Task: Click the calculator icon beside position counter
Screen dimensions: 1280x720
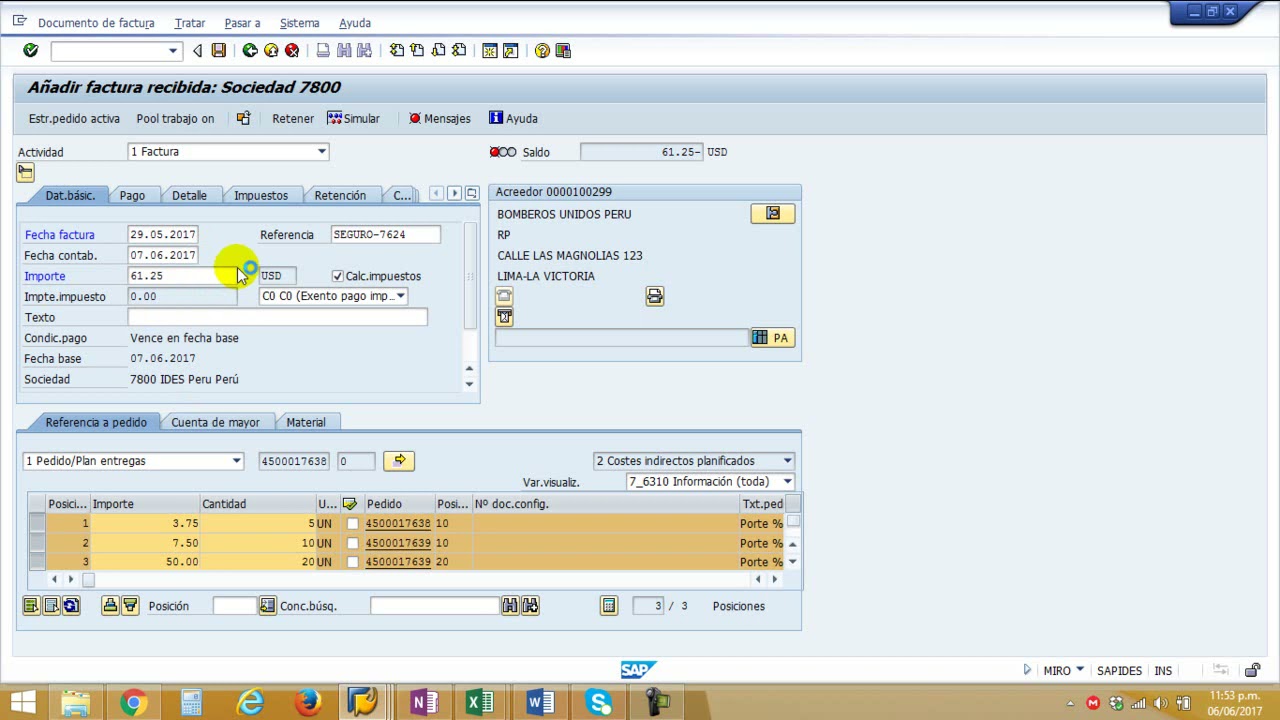Action: tap(609, 605)
